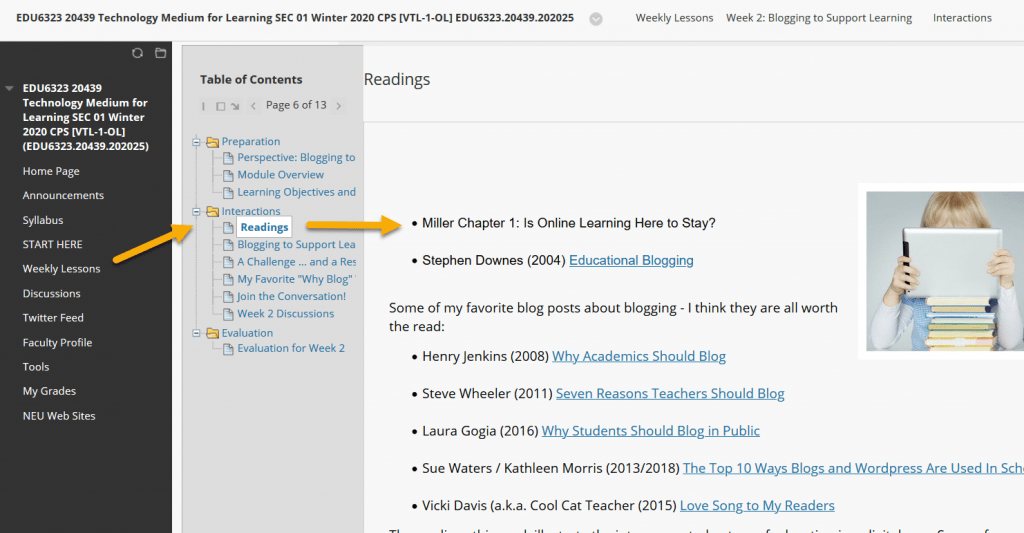Viewport: 1024px width, 533px height.
Task: Open My Grades in course menu
Action: (49, 391)
